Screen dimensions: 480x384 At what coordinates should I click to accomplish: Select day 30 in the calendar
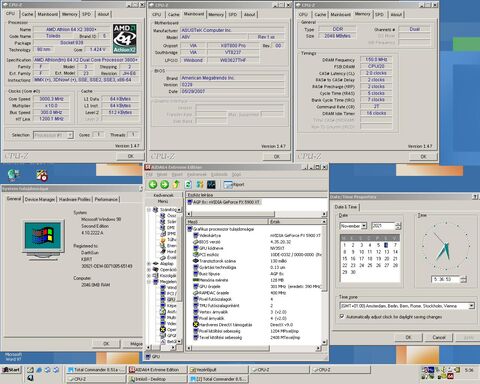[x=353, y=272]
